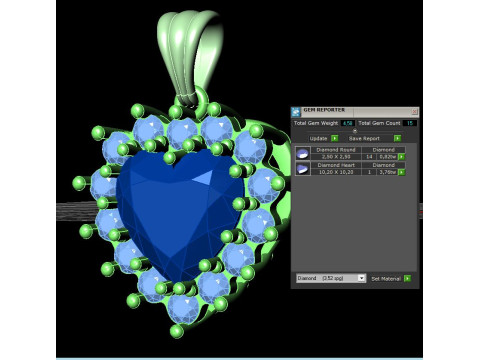Click the quantity '14' cell
Viewport: 480px width, 360px height.
tap(369, 157)
